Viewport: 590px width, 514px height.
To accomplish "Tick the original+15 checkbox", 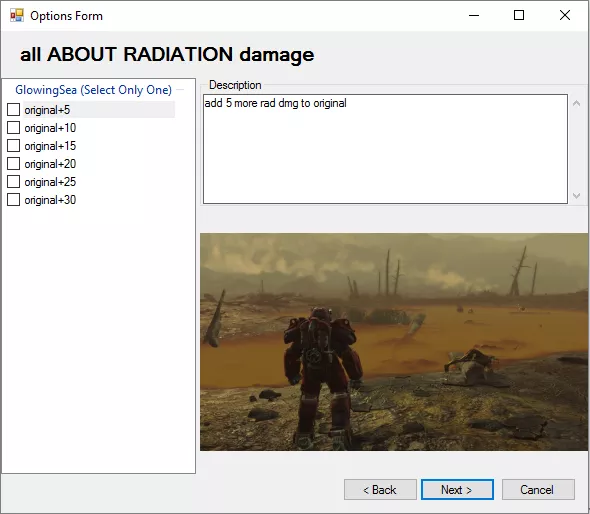I will click(x=14, y=146).
